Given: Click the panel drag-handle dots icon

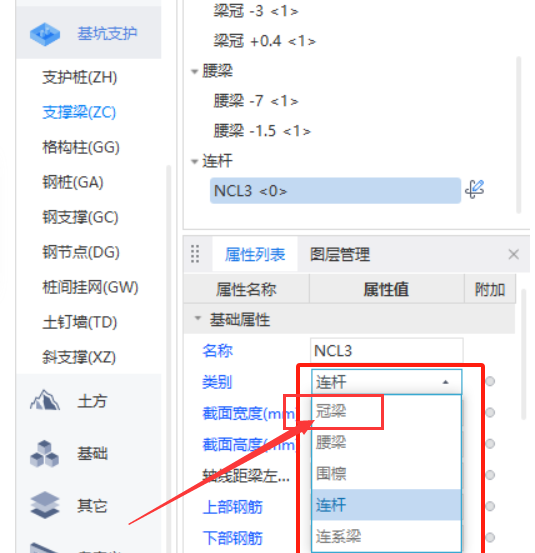Looking at the screenshot, I should point(195,254).
